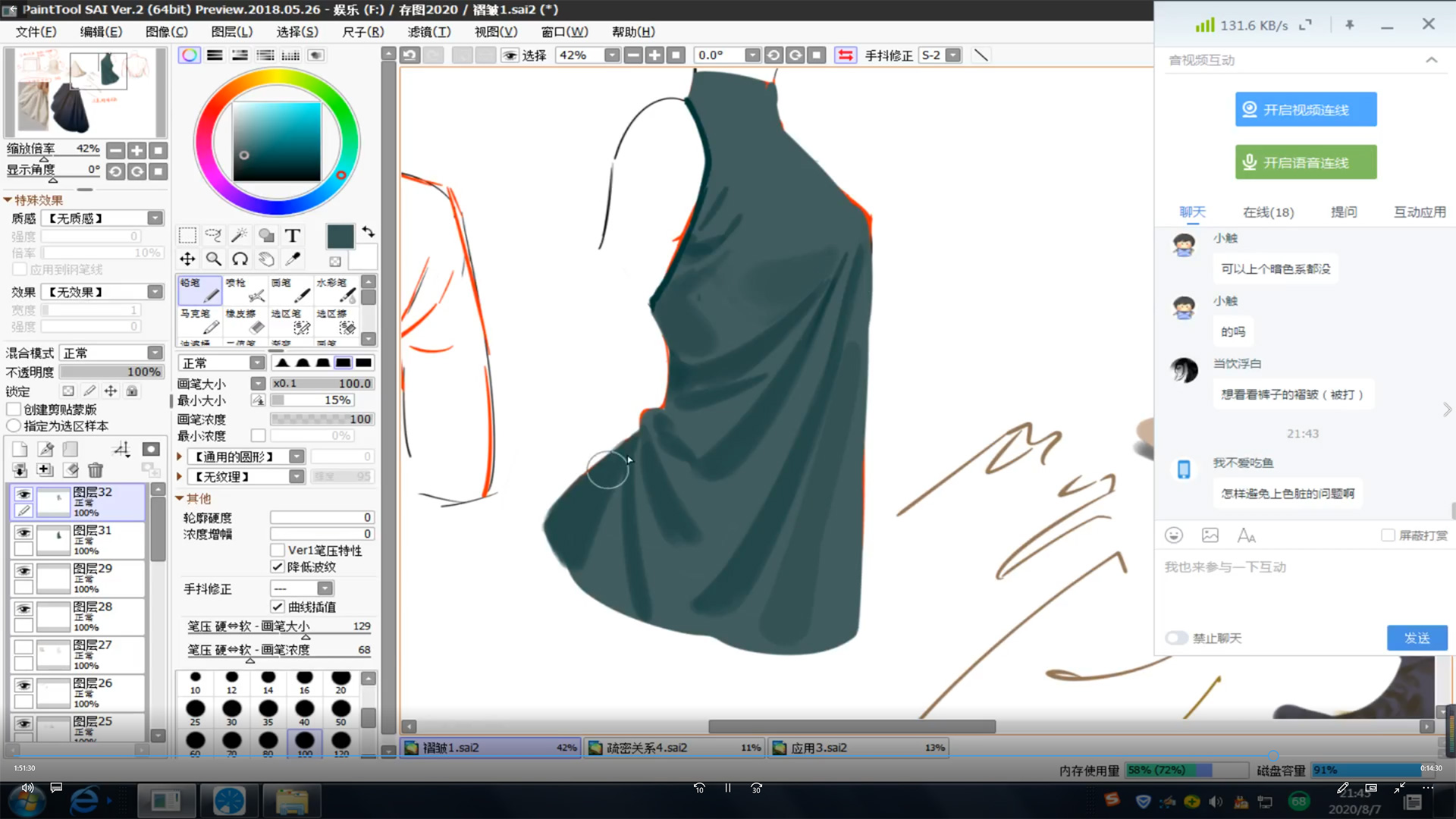The width and height of the screenshot is (1456, 819).
Task: Select the eyedropper color picker tool
Action: tap(293, 259)
